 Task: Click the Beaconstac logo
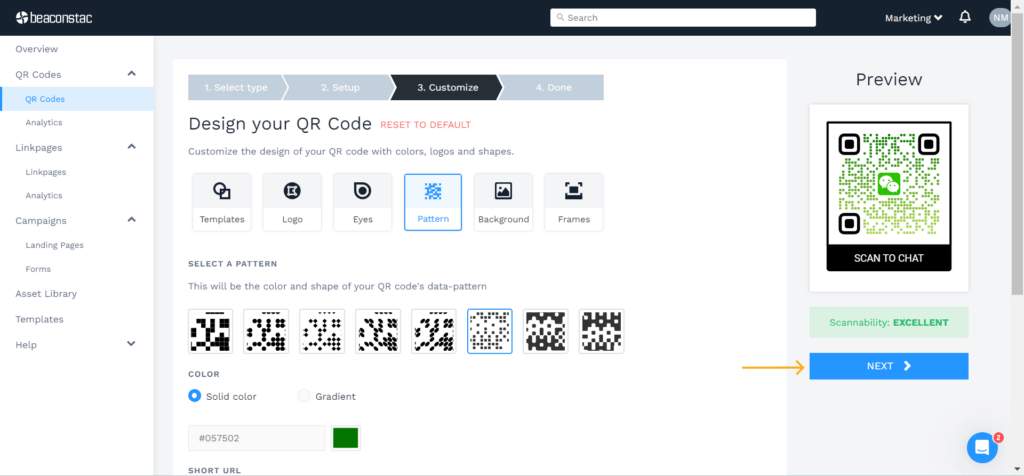pos(54,18)
